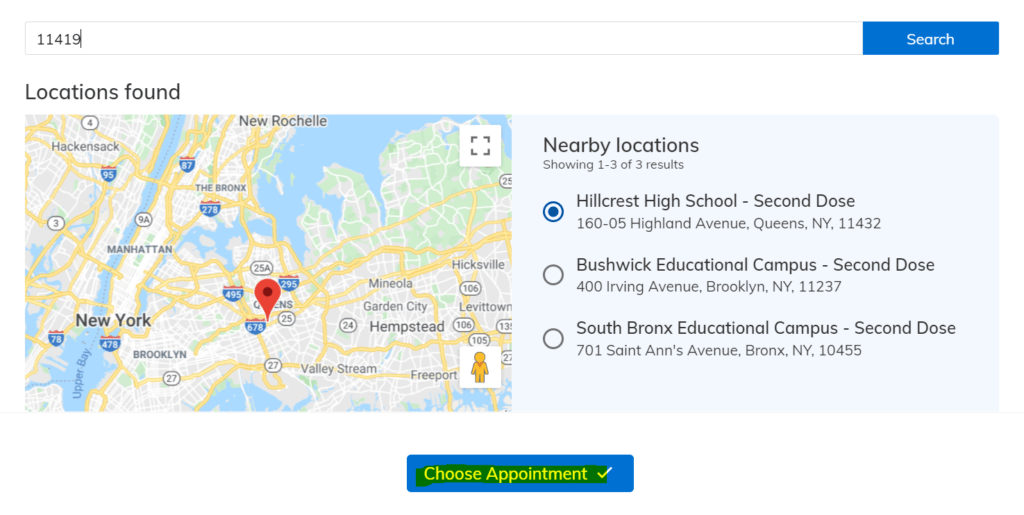
Task: Click the red location pin on map
Action: click(x=267, y=299)
